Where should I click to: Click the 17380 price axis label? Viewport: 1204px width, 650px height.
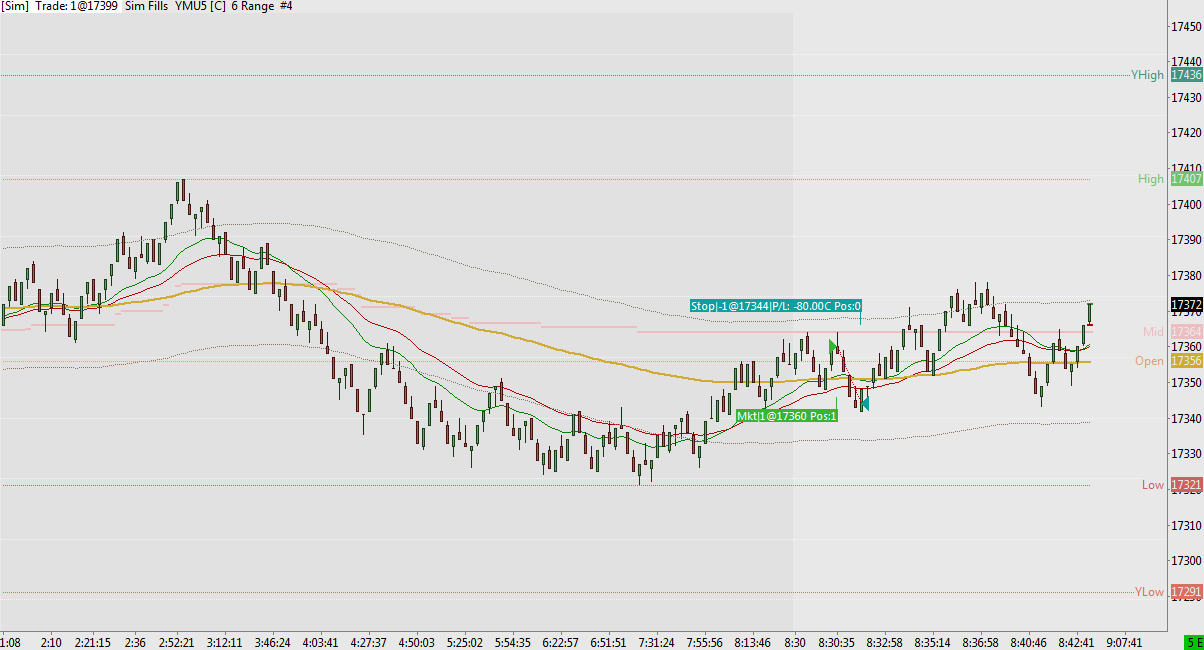1186,276
